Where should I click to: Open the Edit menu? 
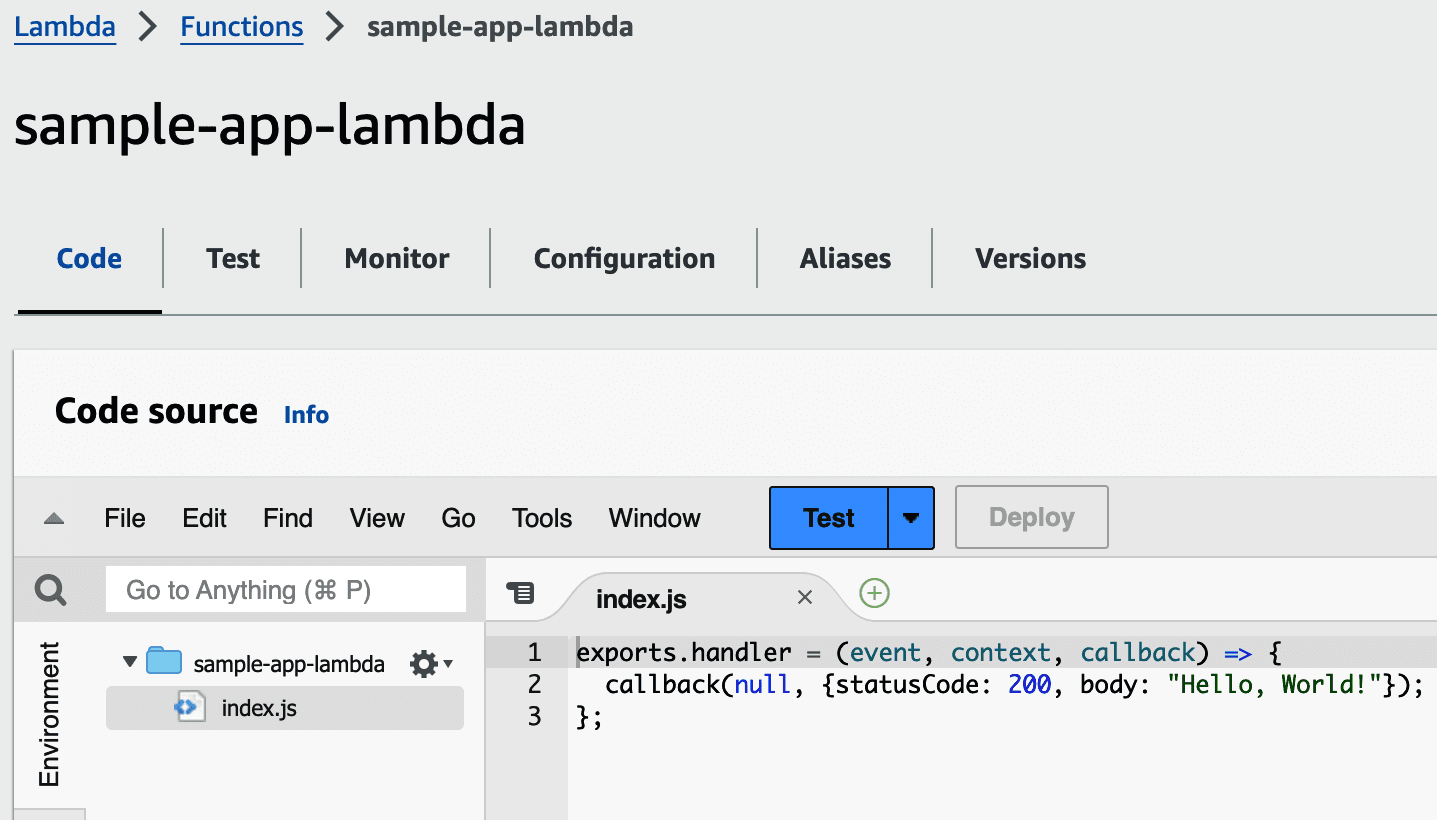(x=205, y=518)
